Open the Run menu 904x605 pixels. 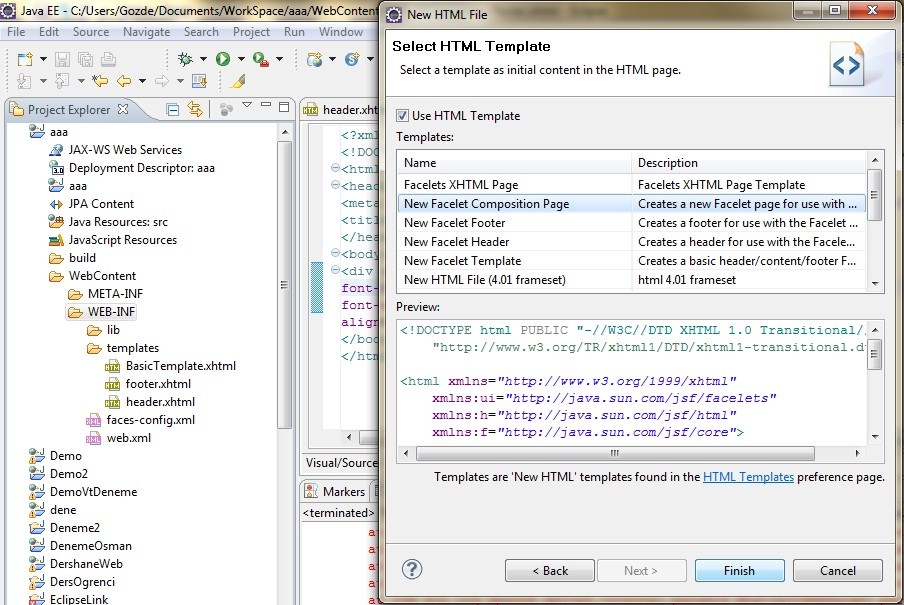pos(294,32)
